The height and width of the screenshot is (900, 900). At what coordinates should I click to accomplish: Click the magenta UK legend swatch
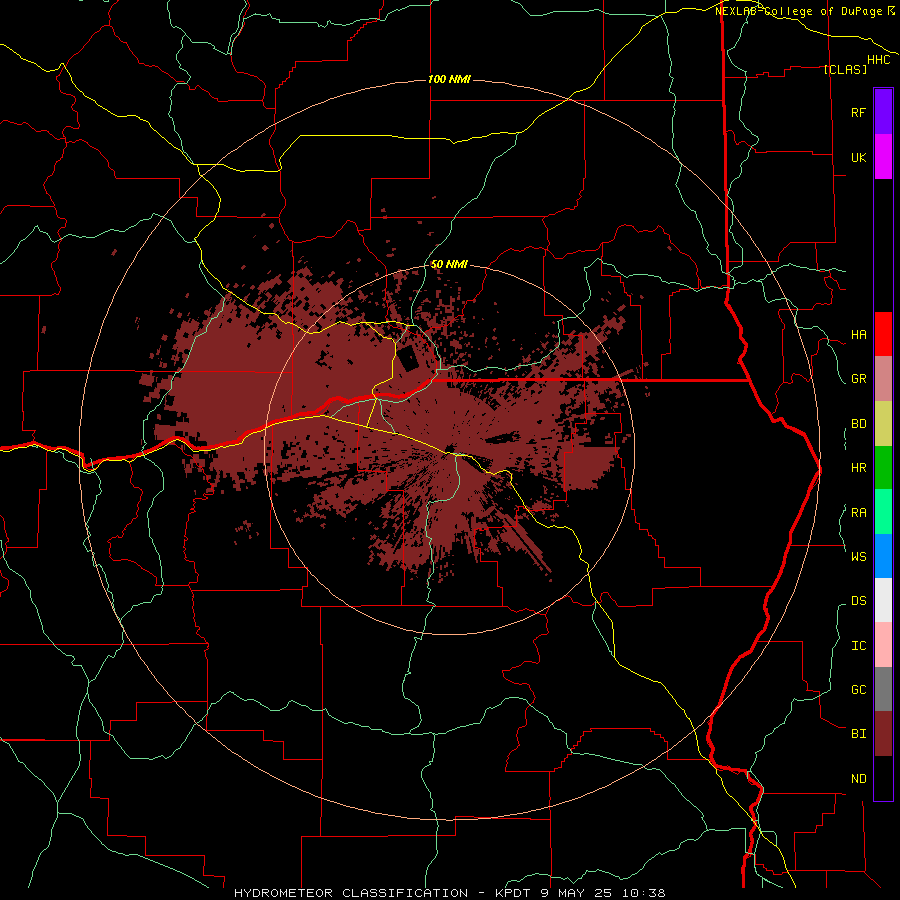[883, 157]
